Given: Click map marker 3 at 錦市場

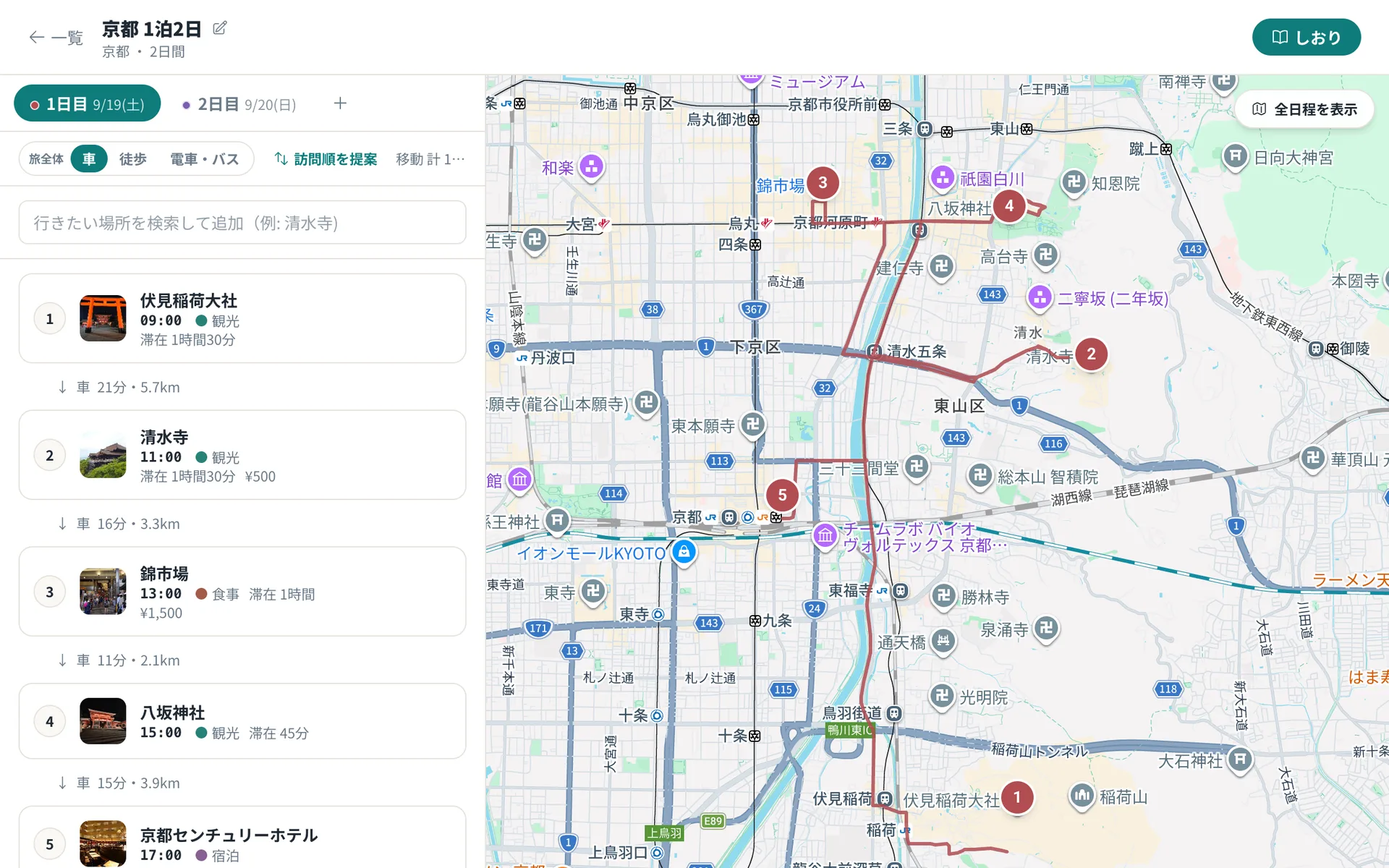Looking at the screenshot, I should pyautogui.click(x=823, y=182).
